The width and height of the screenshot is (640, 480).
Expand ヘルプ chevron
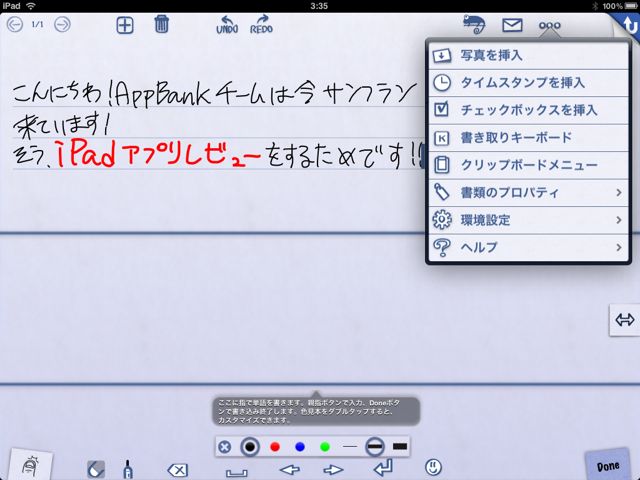point(619,247)
